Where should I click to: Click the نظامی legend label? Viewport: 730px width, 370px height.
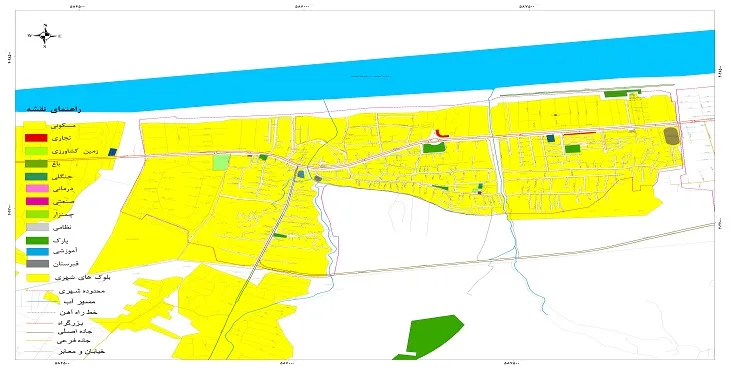(x=63, y=228)
